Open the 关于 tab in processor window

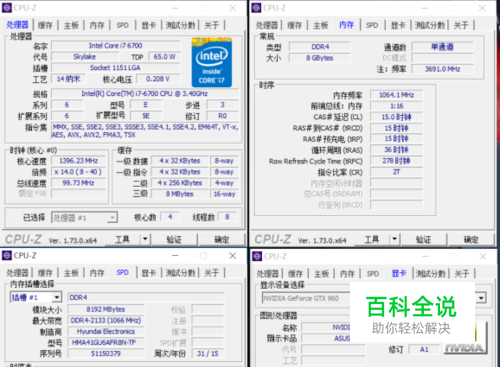pos(211,25)
